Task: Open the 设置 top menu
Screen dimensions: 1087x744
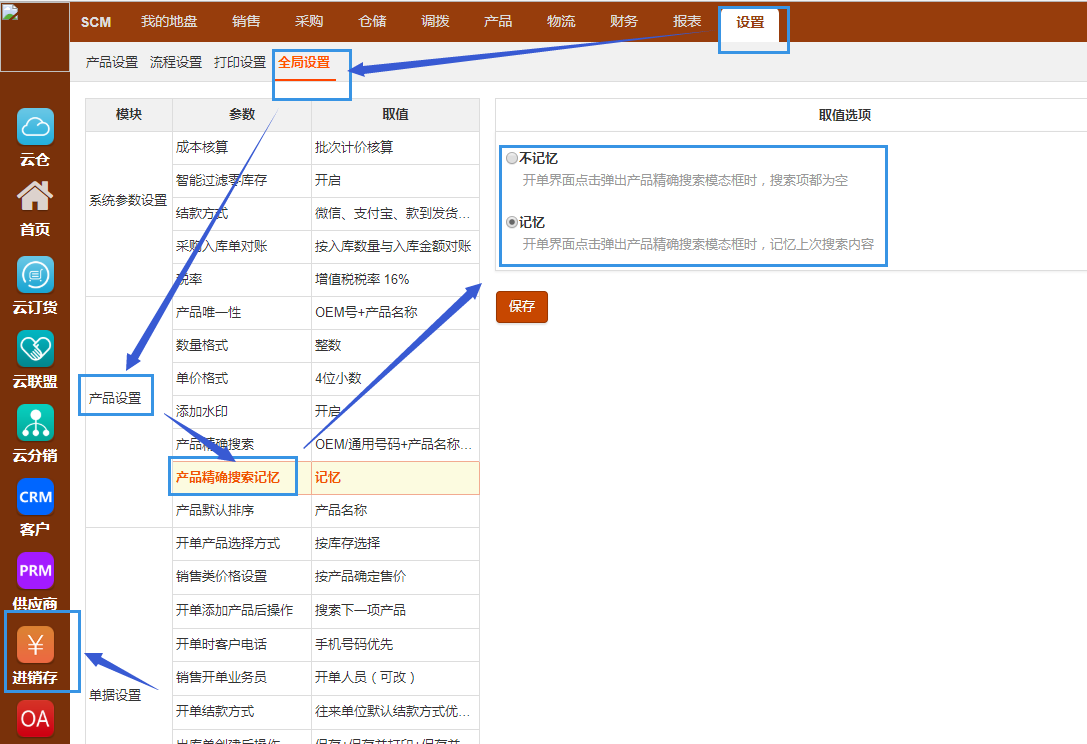Action: [750, 22]
